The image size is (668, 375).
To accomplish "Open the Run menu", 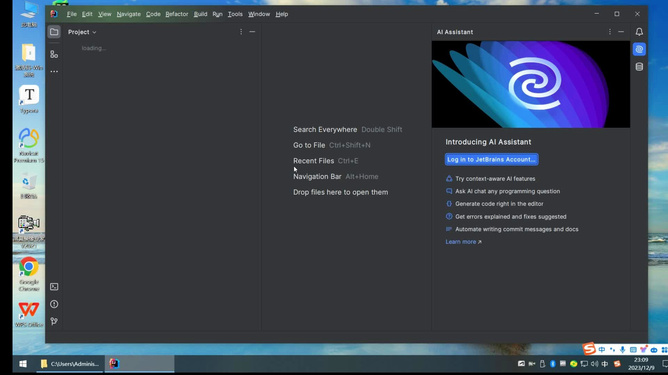I will (x=217, y=14).
